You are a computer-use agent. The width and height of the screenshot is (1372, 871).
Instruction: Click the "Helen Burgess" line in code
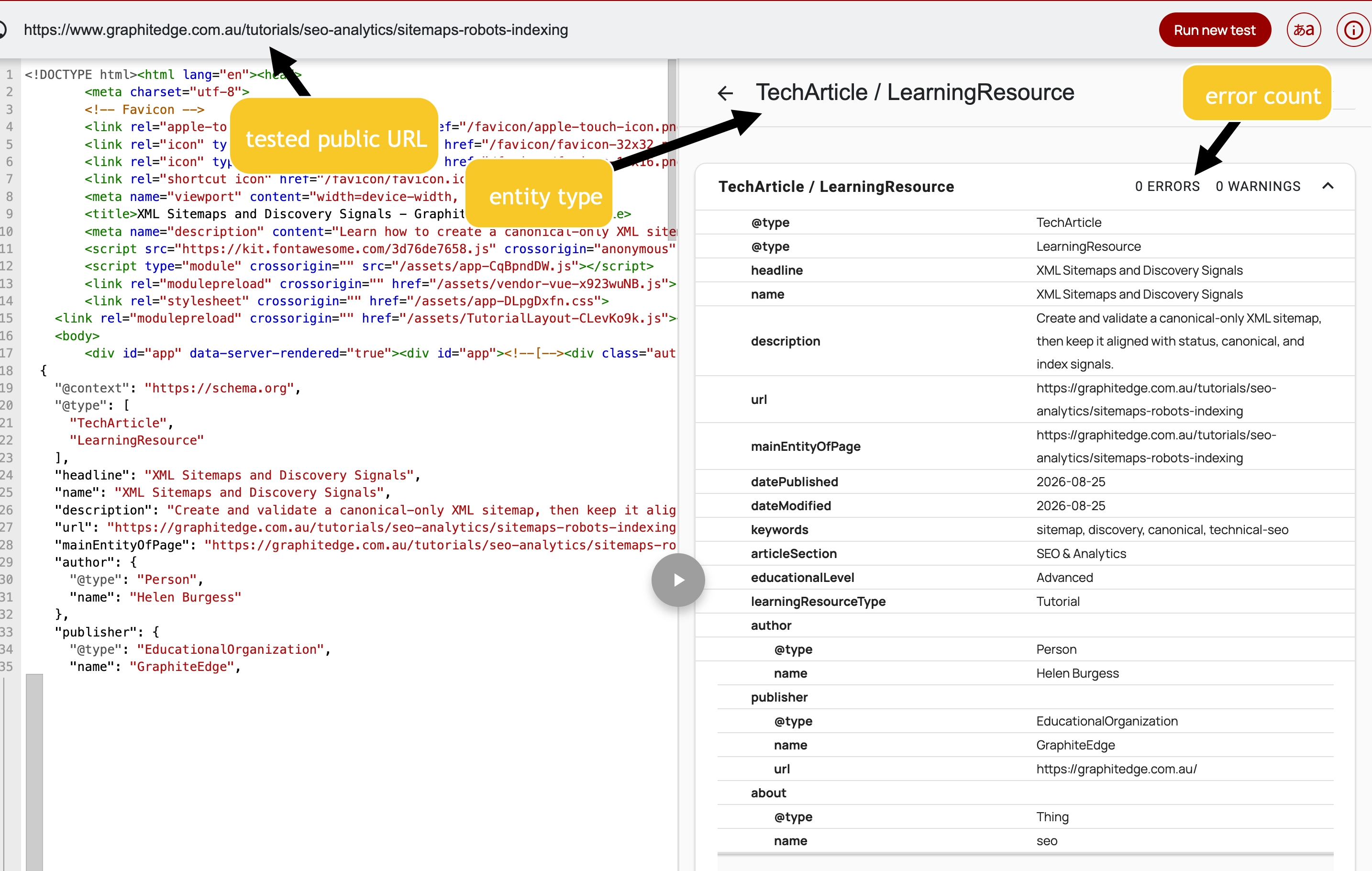tap(155, 597)
